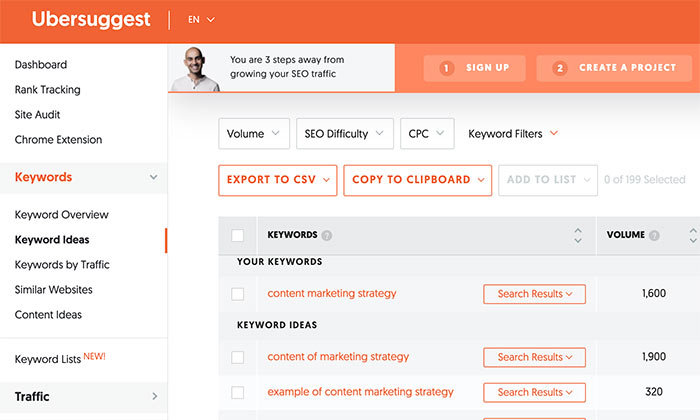Click the help icon beside VOLUME header
The height and width of the screenshot is (420, 700).
(654, 235)
